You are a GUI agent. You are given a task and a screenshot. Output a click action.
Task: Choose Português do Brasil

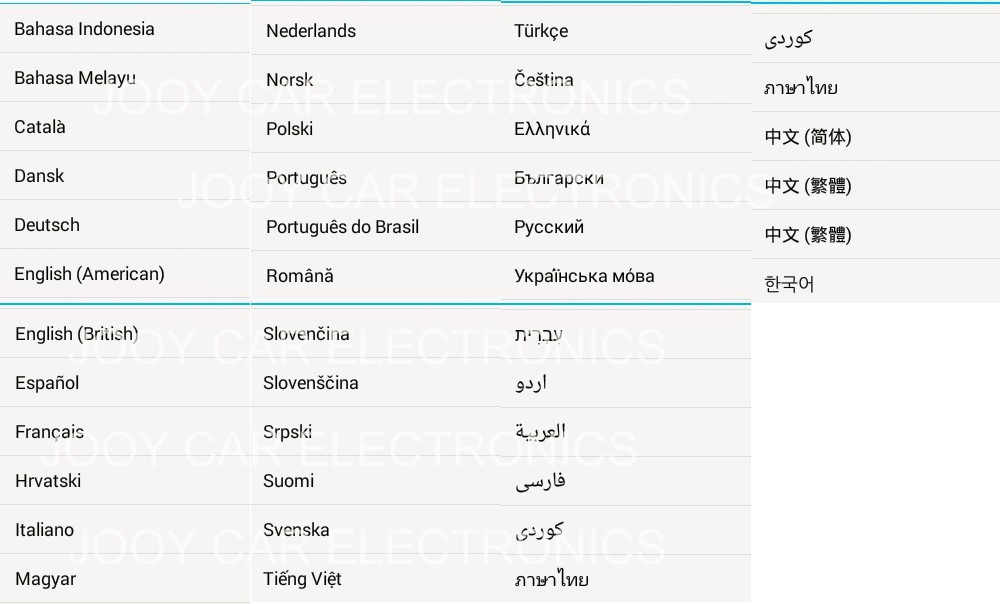pos(342,227)
